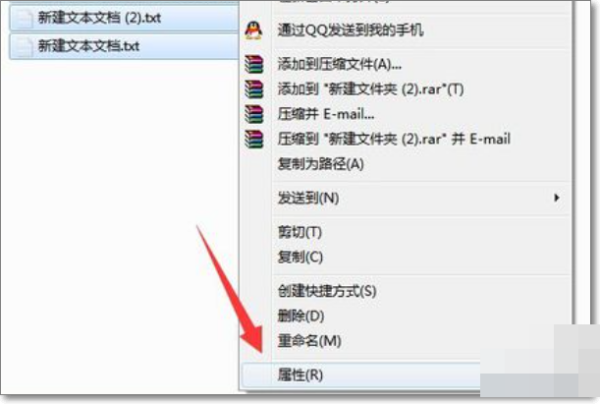The height and width of the screenshot is (404, 600).
Task: Click WinRAR icon beside 压缩并 E-mail
Action: 254,114
